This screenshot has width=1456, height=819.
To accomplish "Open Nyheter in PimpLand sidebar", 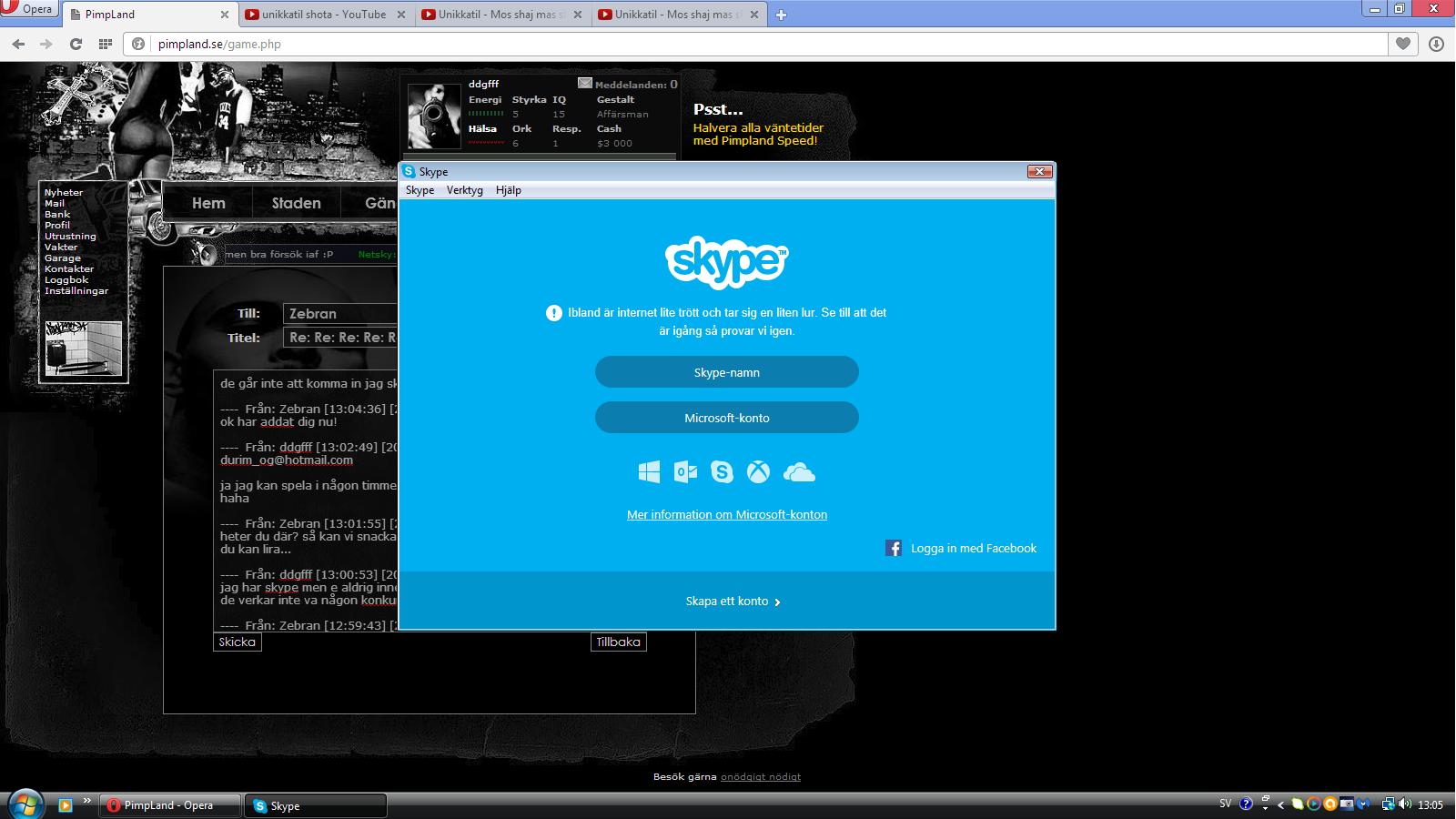I will tap(64, 193).
